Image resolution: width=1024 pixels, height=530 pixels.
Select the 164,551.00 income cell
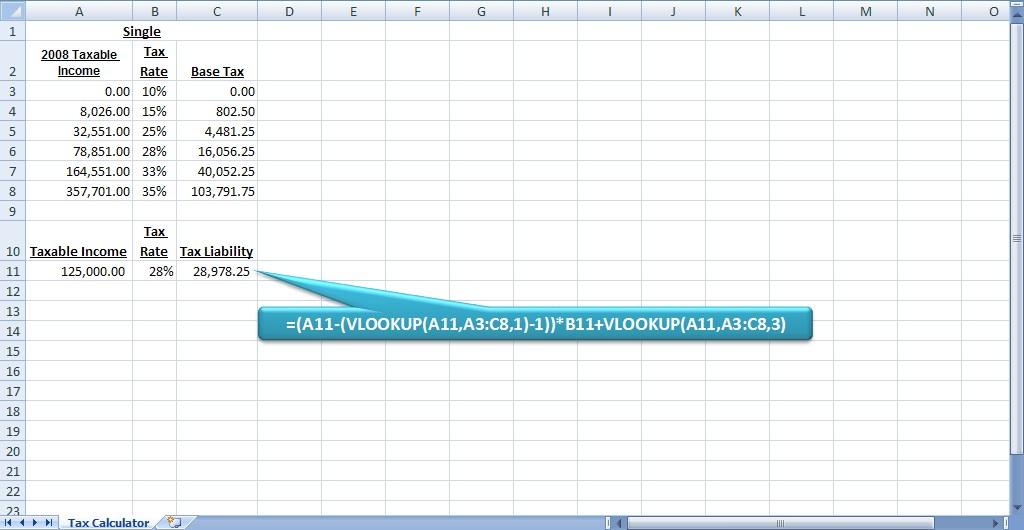click(x=79, y=171)
